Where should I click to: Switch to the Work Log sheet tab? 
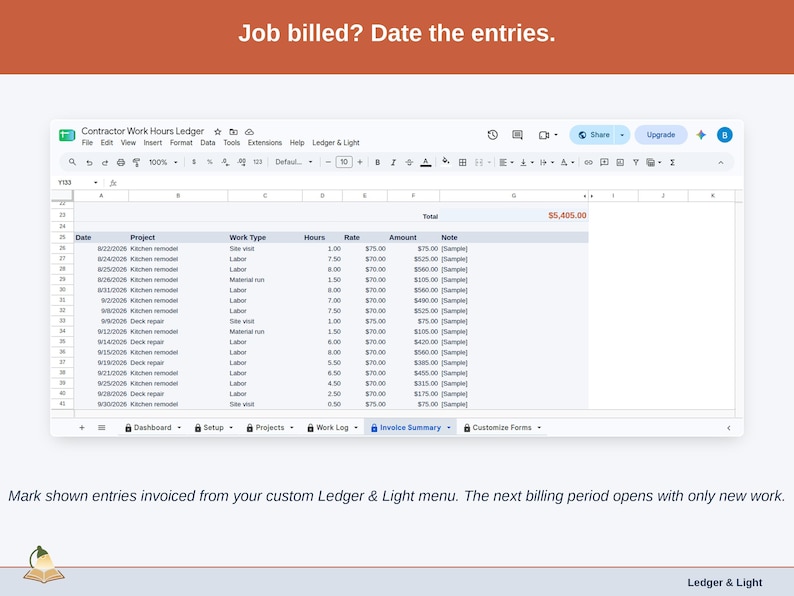pos(332,427)
